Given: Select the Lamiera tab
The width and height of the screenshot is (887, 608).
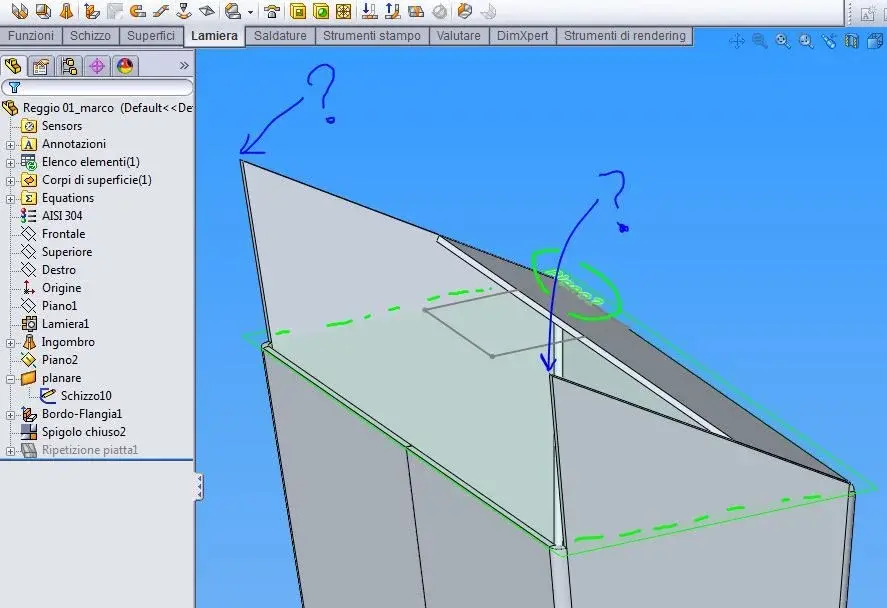Looking at the screenshot, I should pyautogui.click(x=214, y=36).
